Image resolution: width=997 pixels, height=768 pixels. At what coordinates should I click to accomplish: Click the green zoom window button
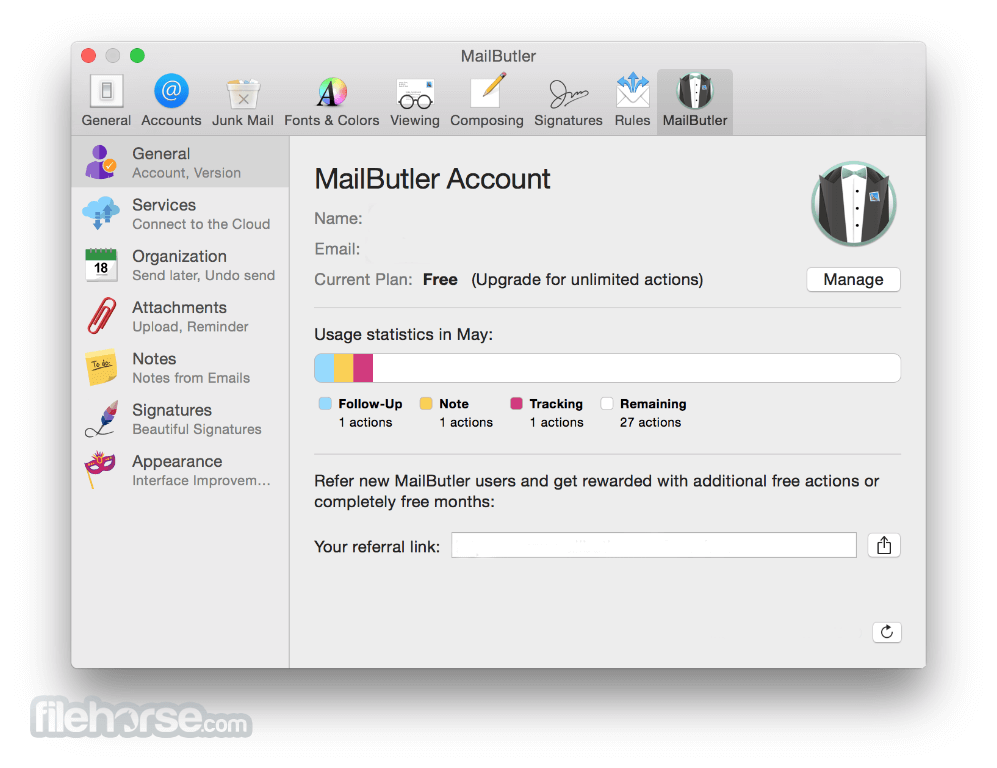[x=137, y=55]
